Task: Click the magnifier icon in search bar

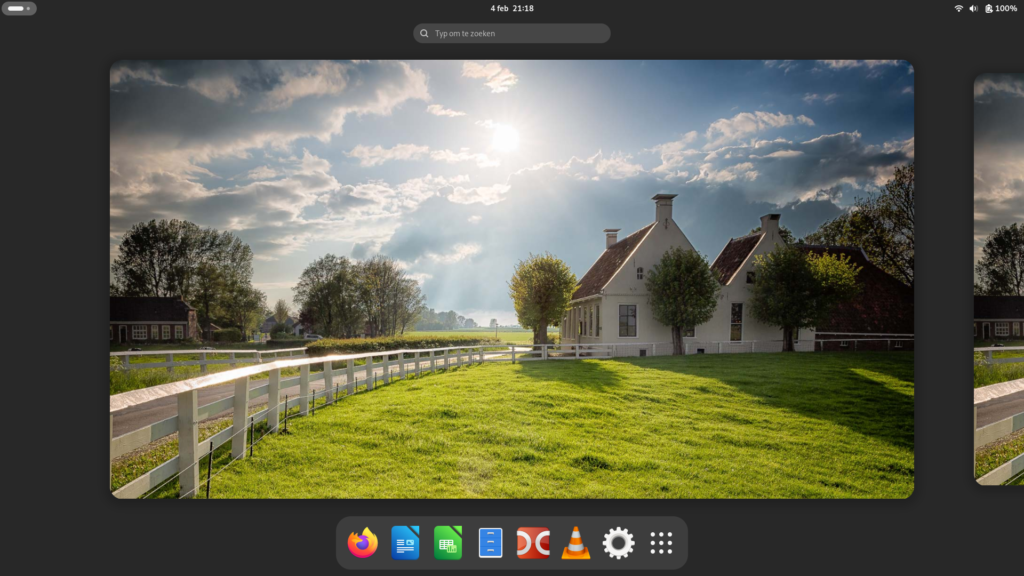Action: (x=425, y=33)
